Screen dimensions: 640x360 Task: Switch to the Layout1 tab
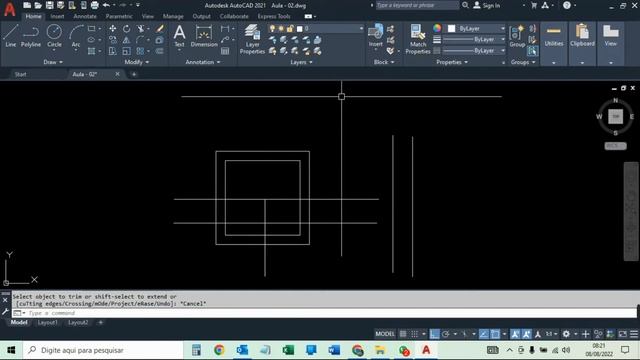point(48,322)
